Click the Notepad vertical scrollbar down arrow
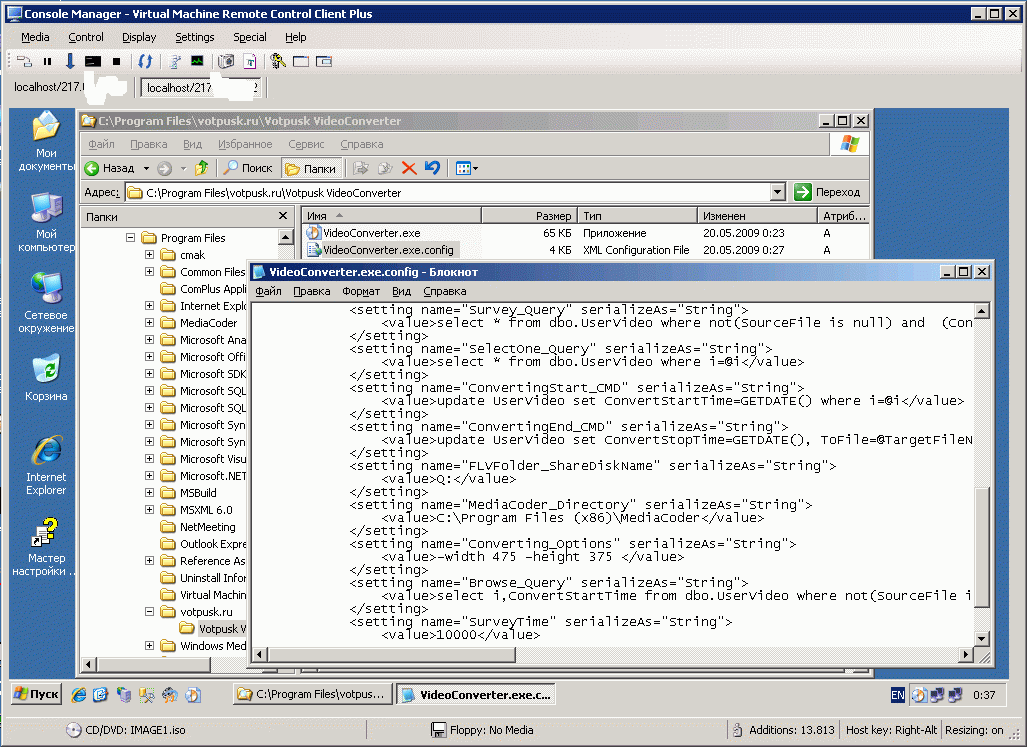The height and width of the screenshot is (747, 1027). pyautogui.click(x=981, y=639)
